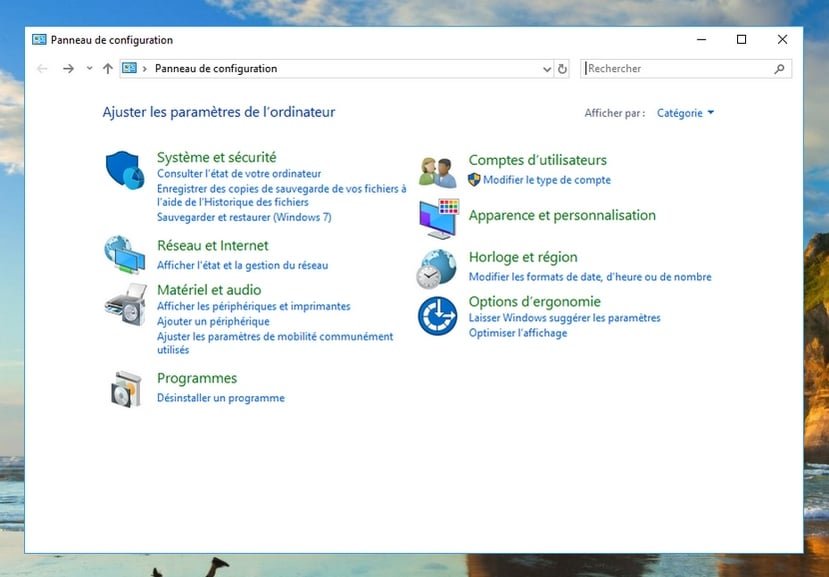Image resolution: width=829 pixels, height=577 pixels.
Task: Open Afficher l'état et la gestion du réseau
Action: pyautogui.click(x=243, y=265)
